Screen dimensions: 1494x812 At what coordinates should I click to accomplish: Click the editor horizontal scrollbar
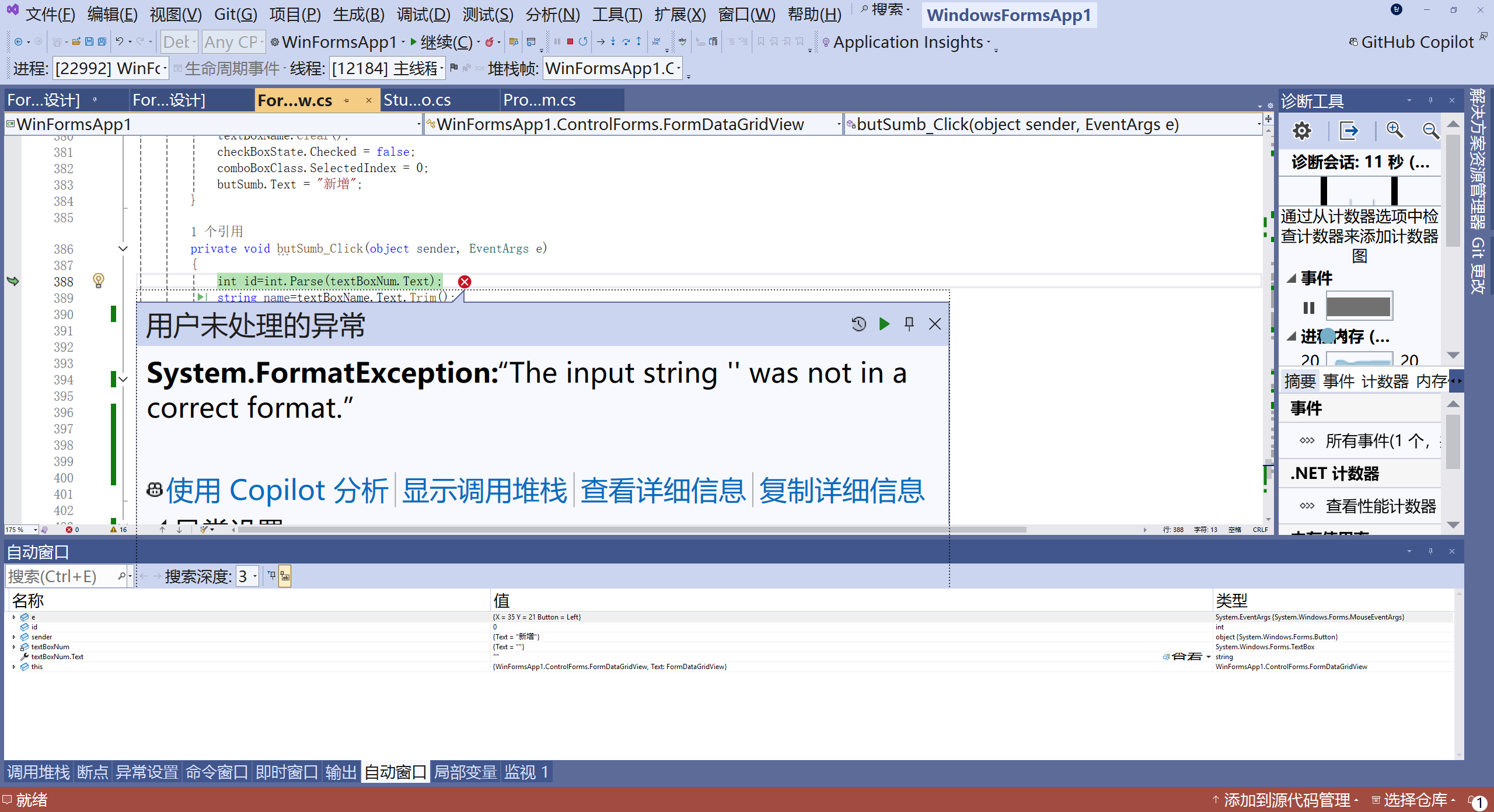click(x=630, y=530)
